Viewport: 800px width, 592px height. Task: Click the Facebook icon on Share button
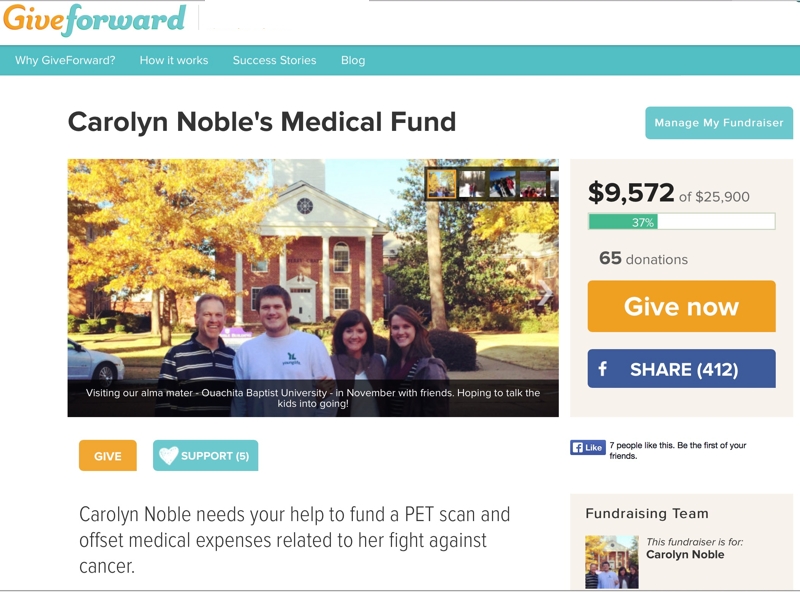[x=603, y=368]
